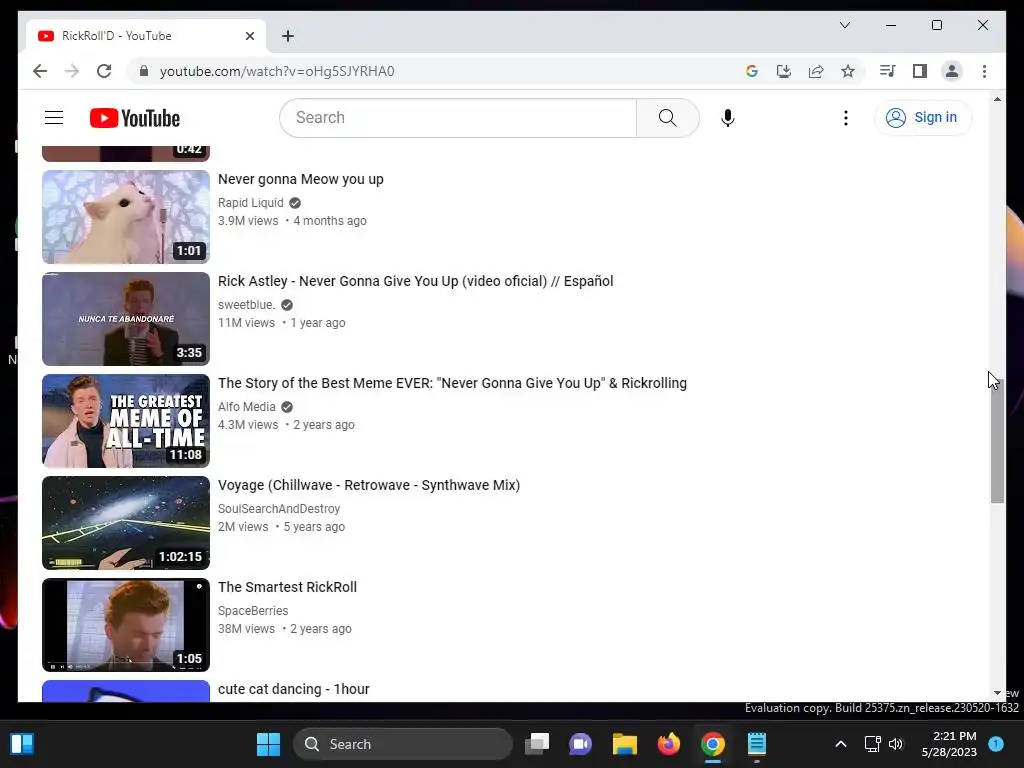
Task: Go forward in browser history
Action: pos(72,71)
